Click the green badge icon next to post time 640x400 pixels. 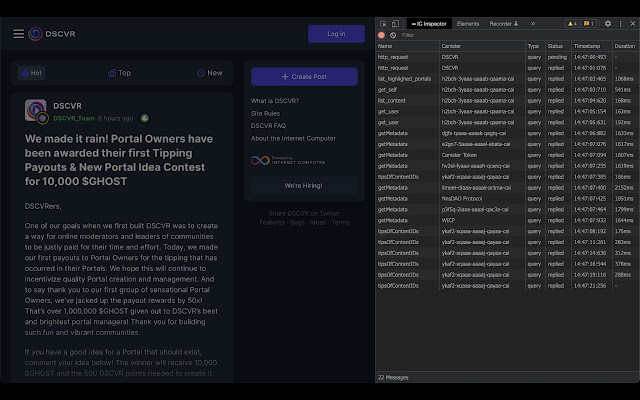pyautogui.click(x=144, y=118)
